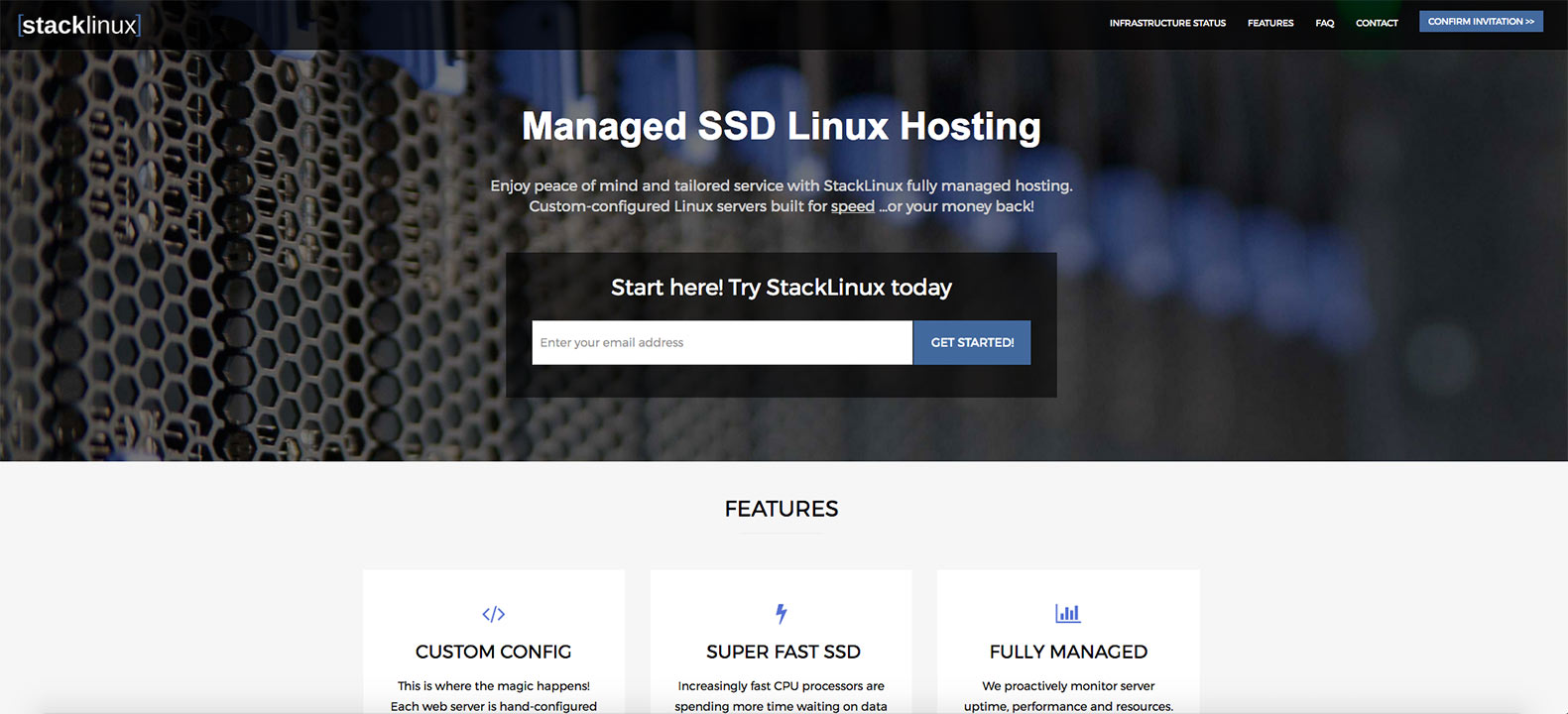Click the FEATURES section heading

782,509
